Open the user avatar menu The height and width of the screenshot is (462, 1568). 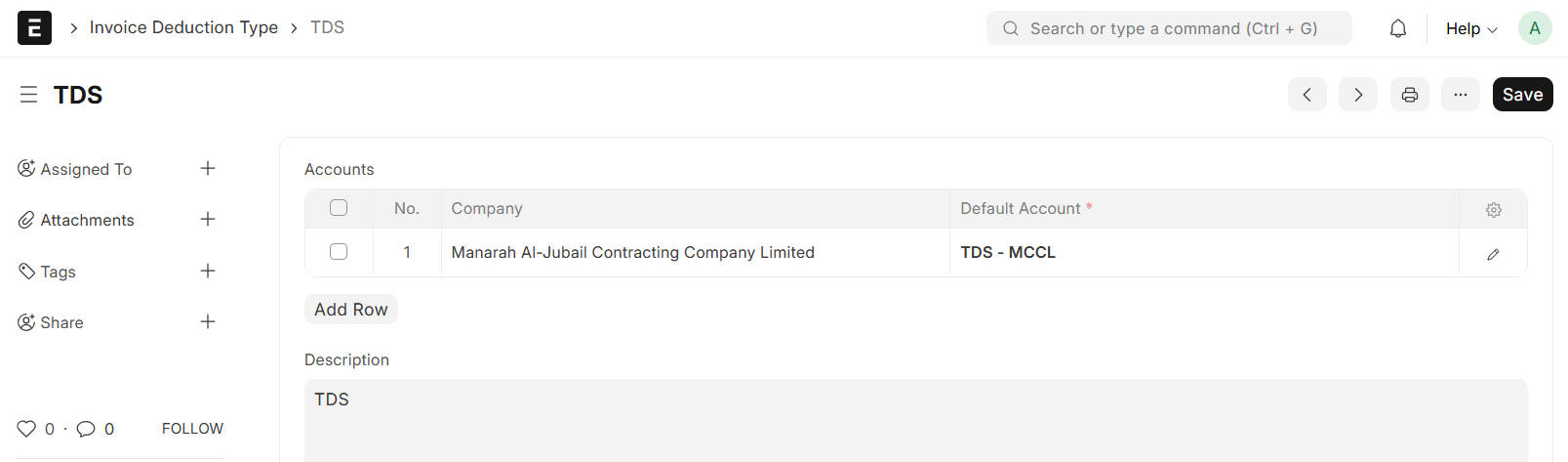tap(1535, 28)
